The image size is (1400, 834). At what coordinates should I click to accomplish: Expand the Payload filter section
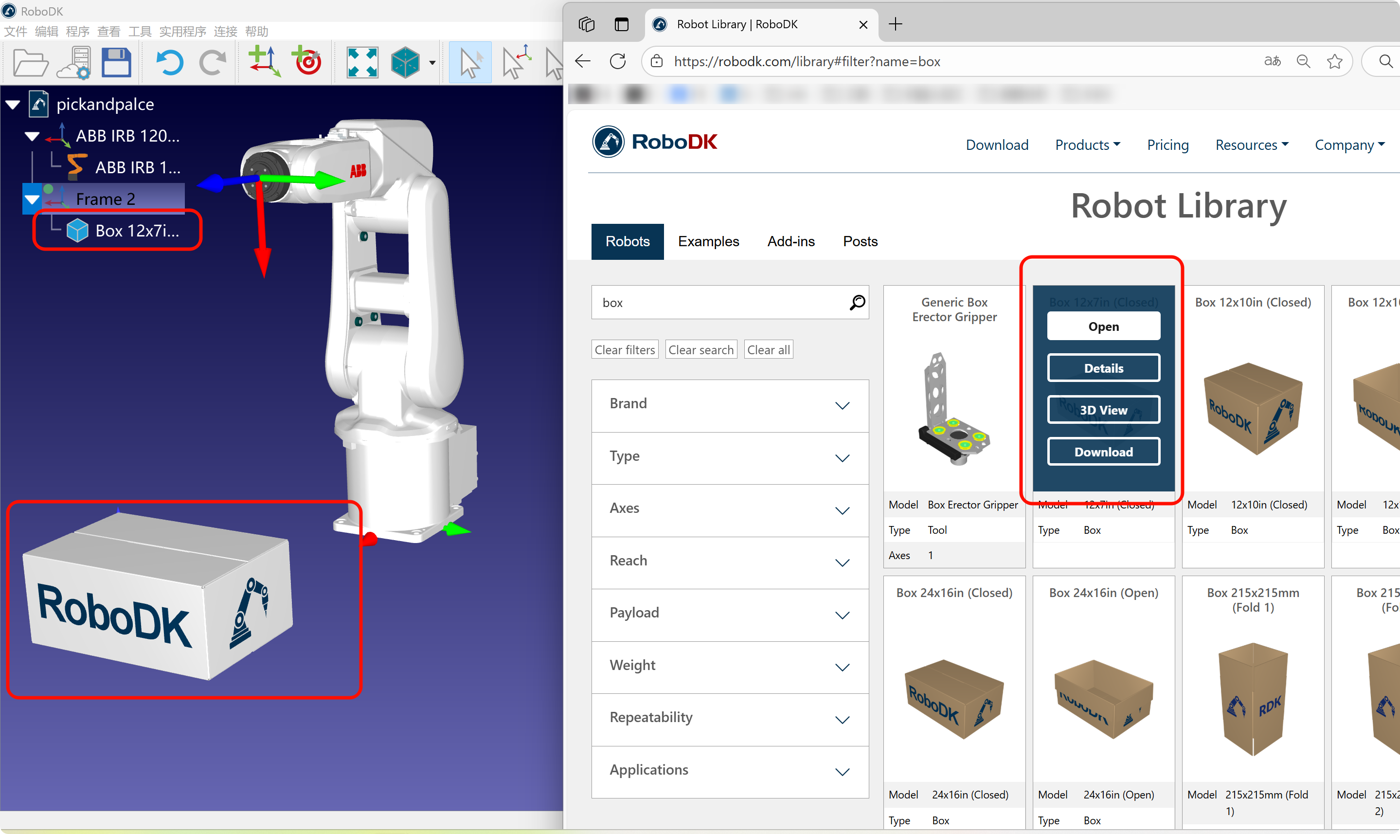click(x=730, y=614)
